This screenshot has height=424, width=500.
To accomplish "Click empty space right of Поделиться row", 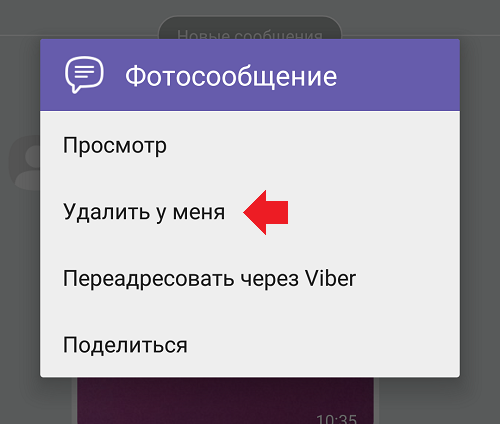I will point(323,345).
